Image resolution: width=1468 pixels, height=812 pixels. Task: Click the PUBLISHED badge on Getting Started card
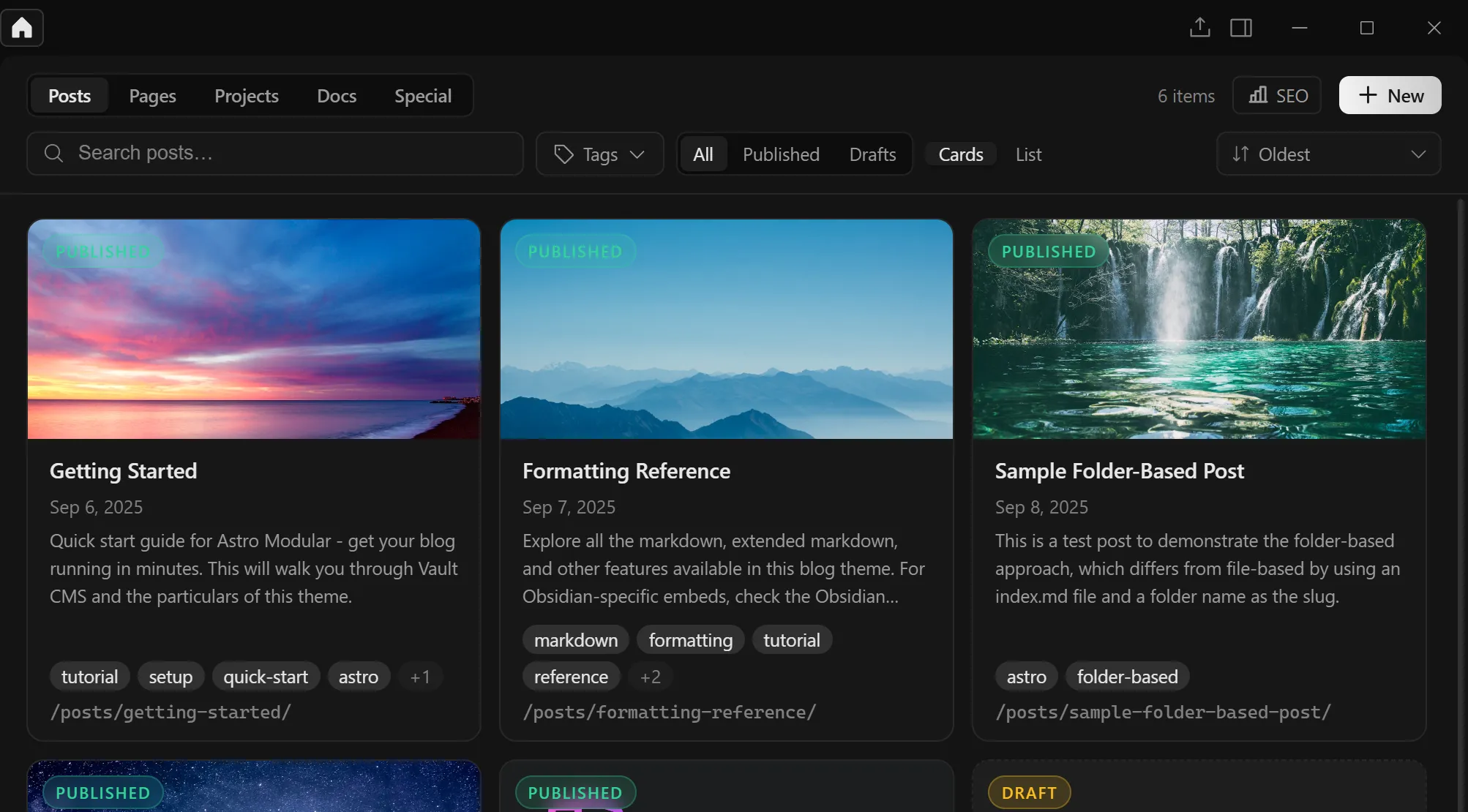point(102,252)
